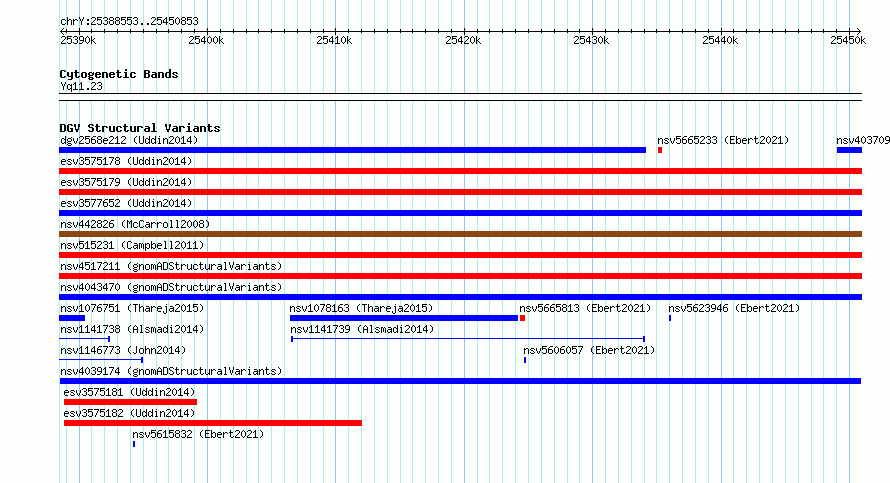Click the nsv4039174 (gnomADStructuralVariants) label
Screen dimensions: 890x483
(x=171, y=371)
